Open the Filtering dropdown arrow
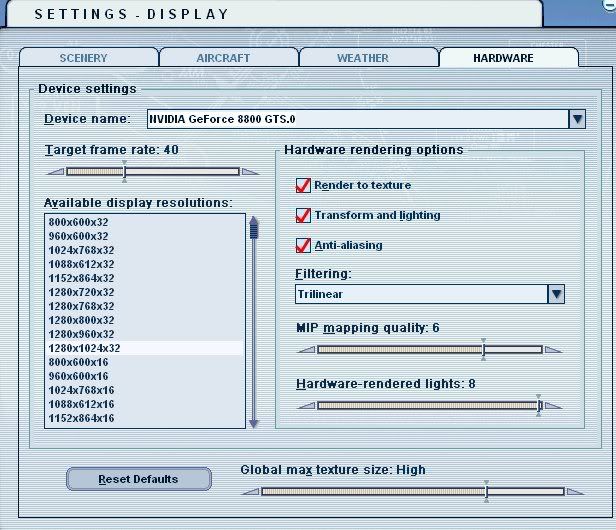The width and height of the screenshot is (616, 530). (556, 294)
